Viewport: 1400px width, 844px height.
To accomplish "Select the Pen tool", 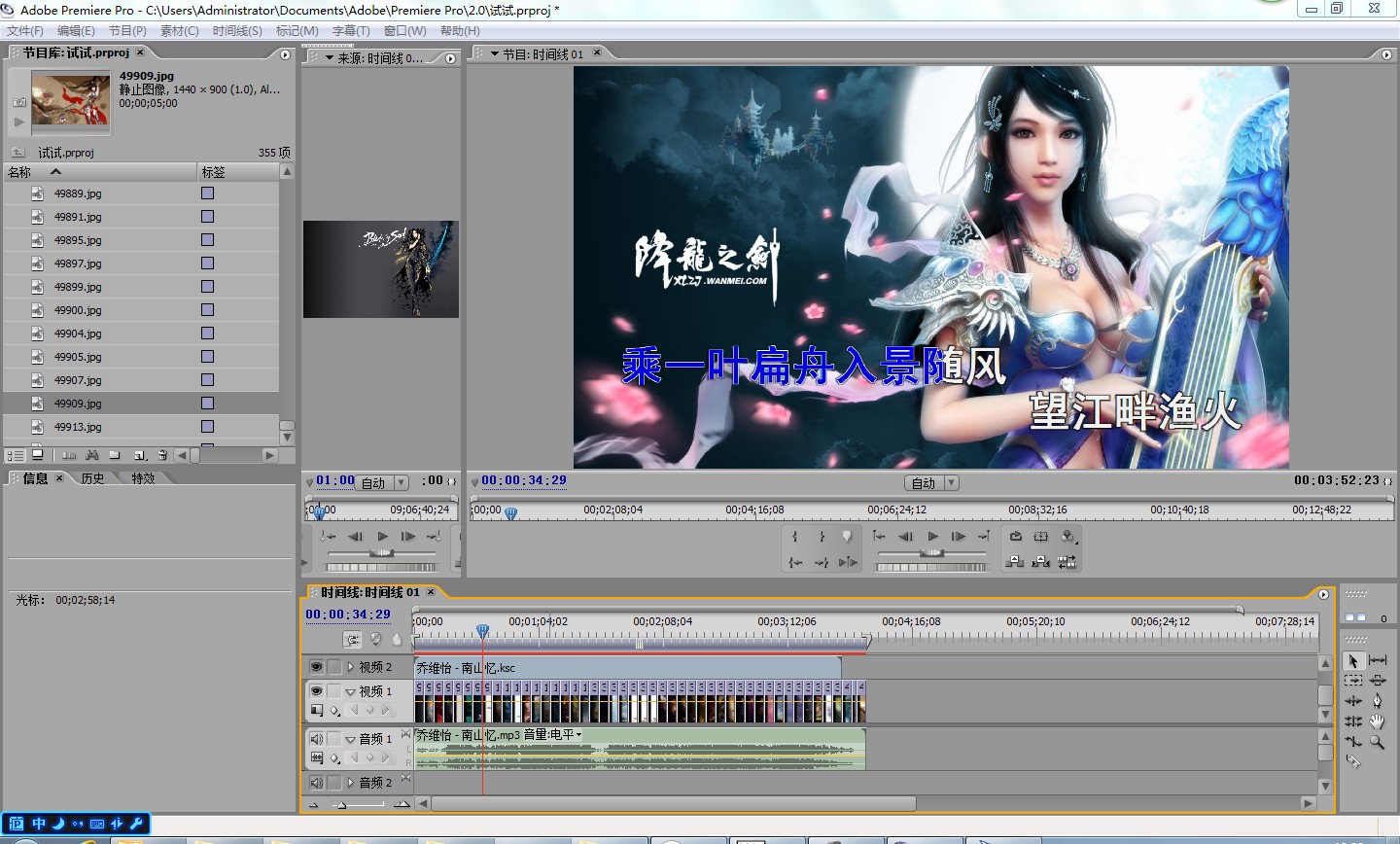I will point(1377,701).
